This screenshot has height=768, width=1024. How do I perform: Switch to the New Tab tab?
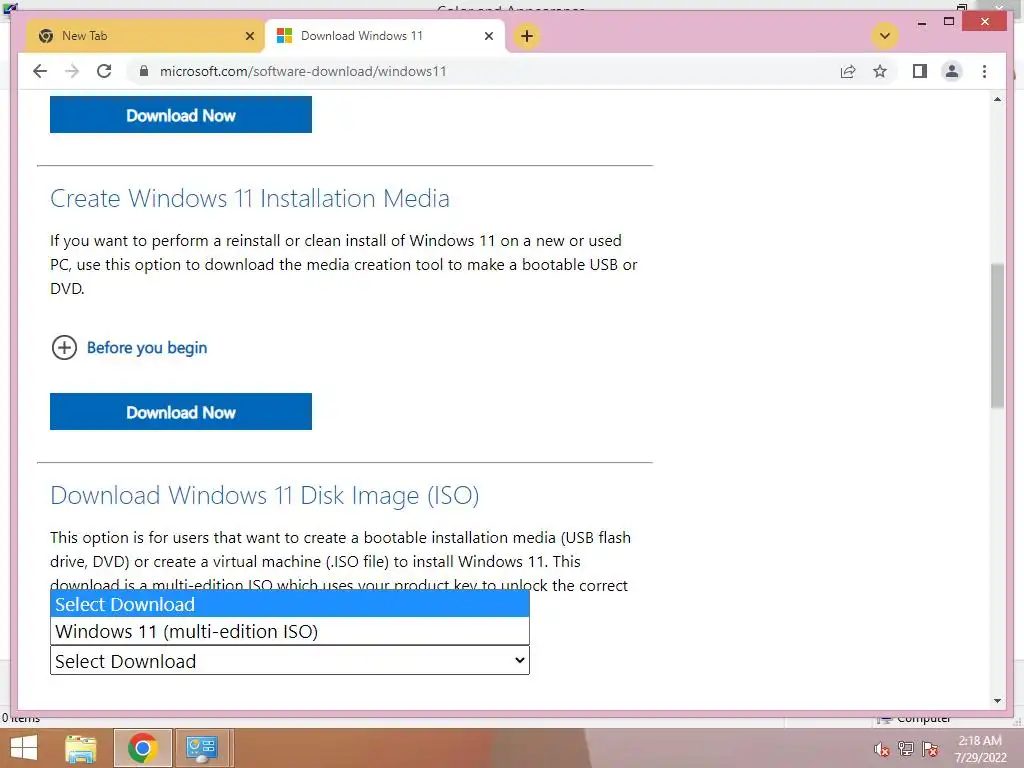click(x=145, y=36)
